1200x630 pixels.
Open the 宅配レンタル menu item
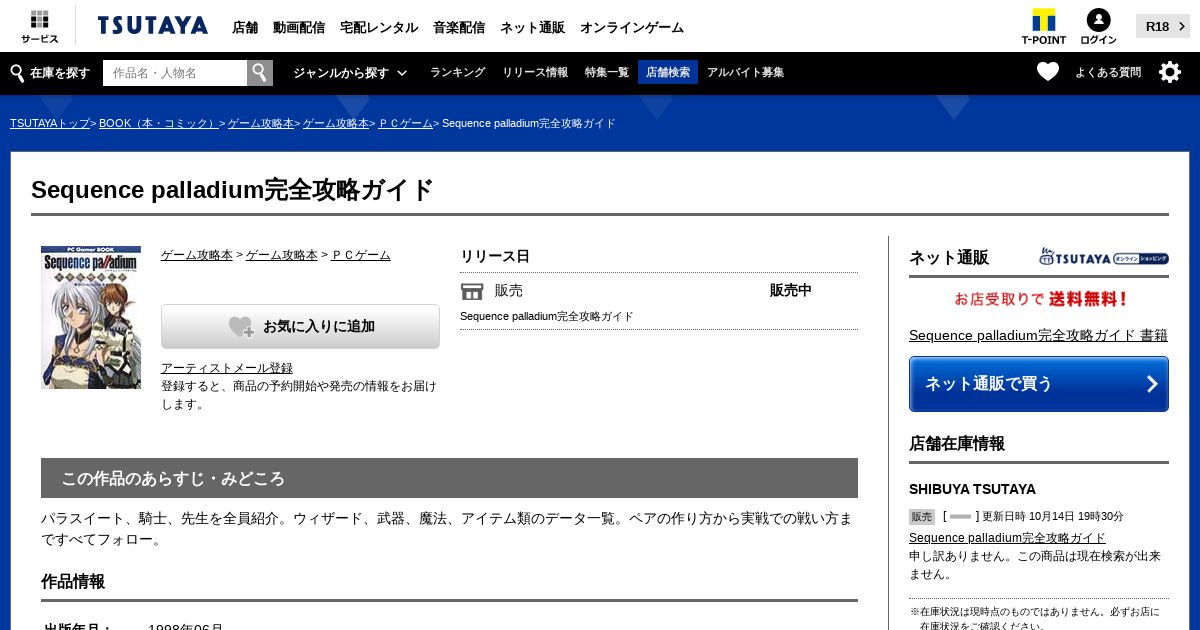(x=379, y=27)
